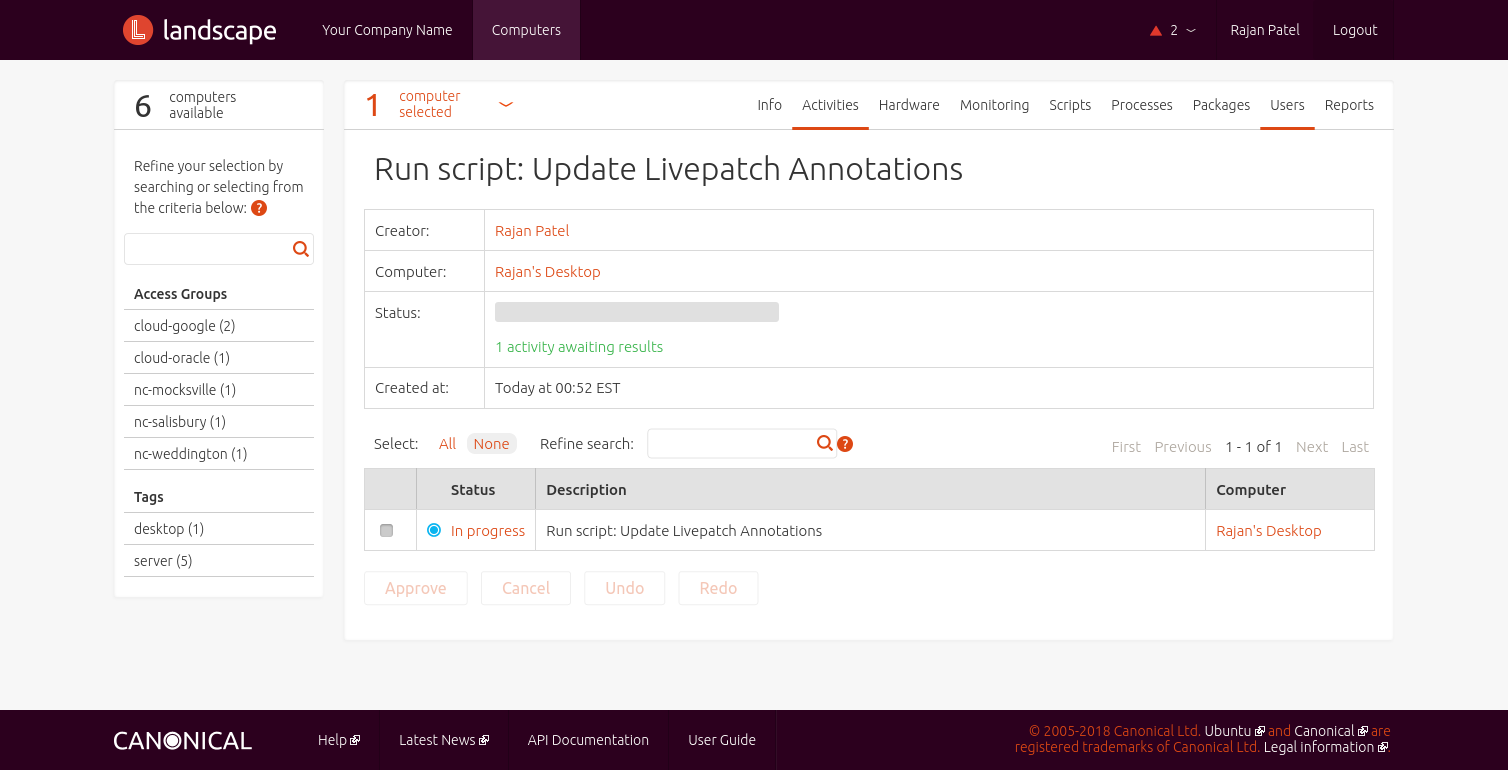This screenshot has width=1508, height=770.
Task: Filter by nc-mocksville access group
Action: 185,390
